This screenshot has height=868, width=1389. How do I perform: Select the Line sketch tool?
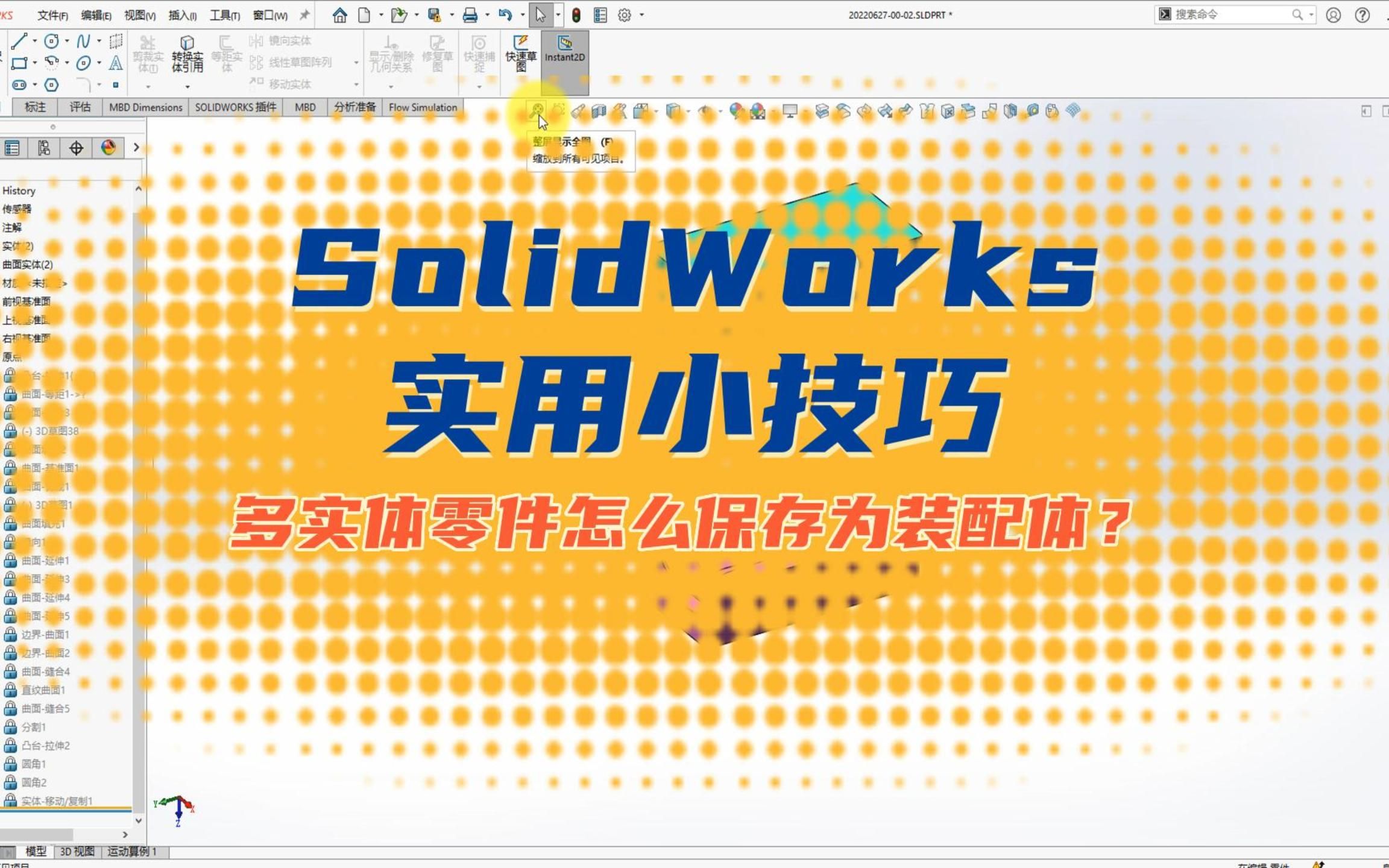coord(19,41)
